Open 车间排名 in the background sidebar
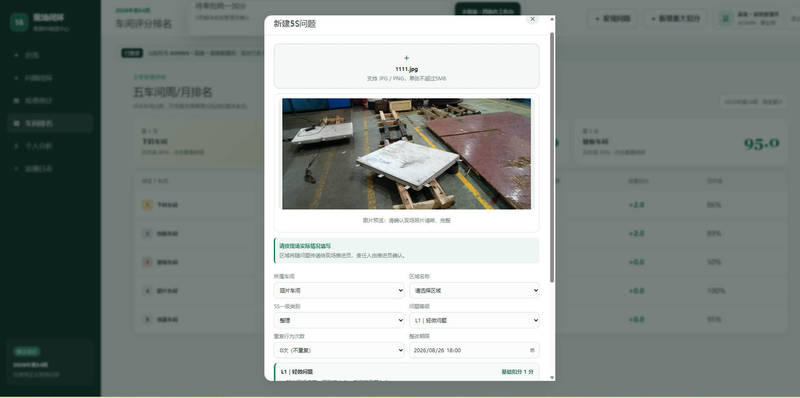 tap(50, 123)
